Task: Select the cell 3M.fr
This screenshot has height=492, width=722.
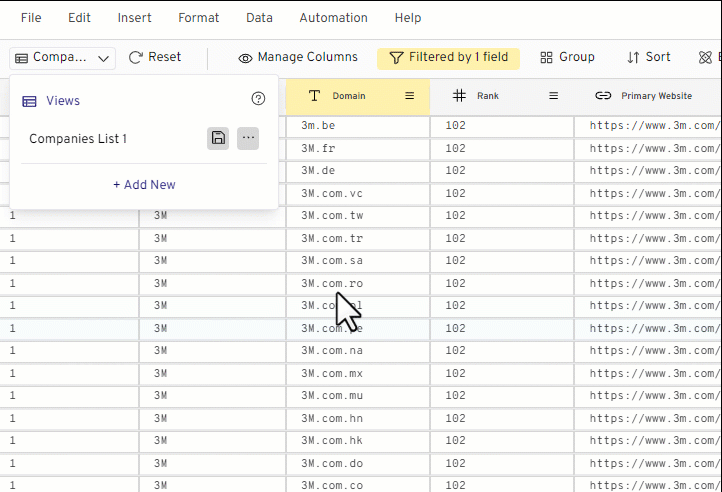Action: point(358,149)
